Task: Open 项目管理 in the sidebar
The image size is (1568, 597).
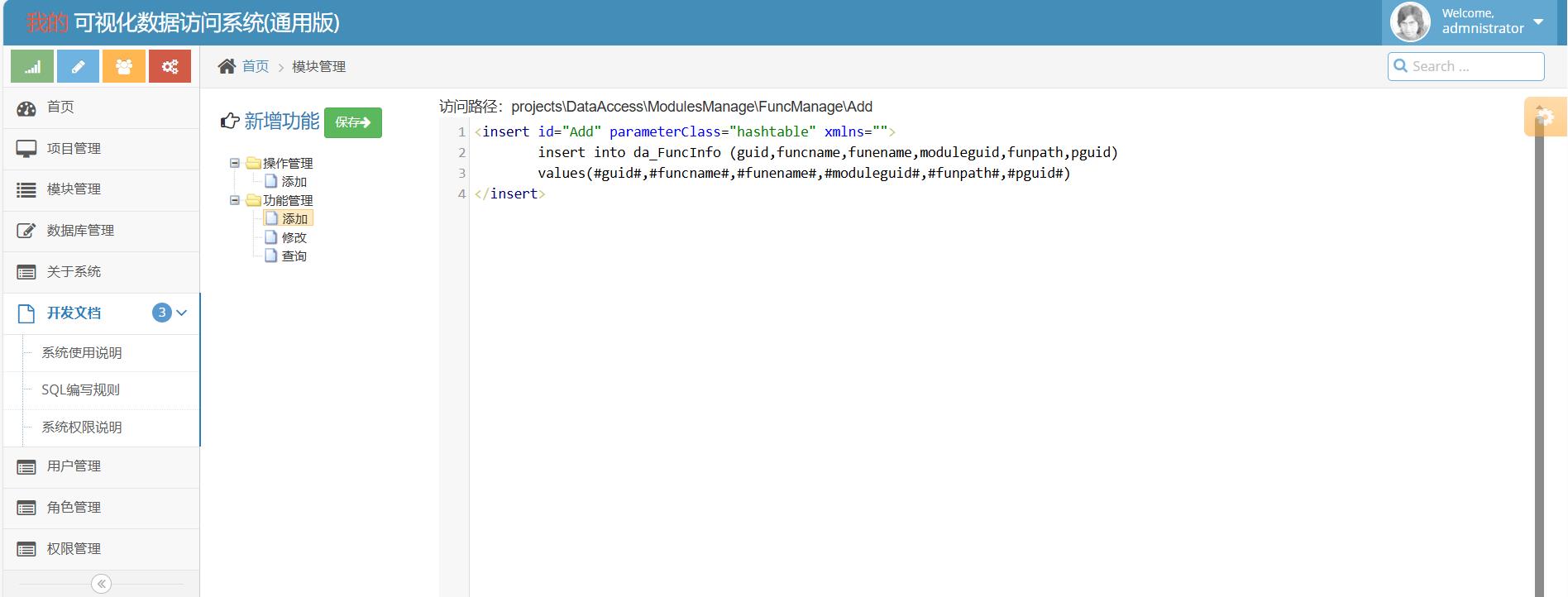Action: 74,149
